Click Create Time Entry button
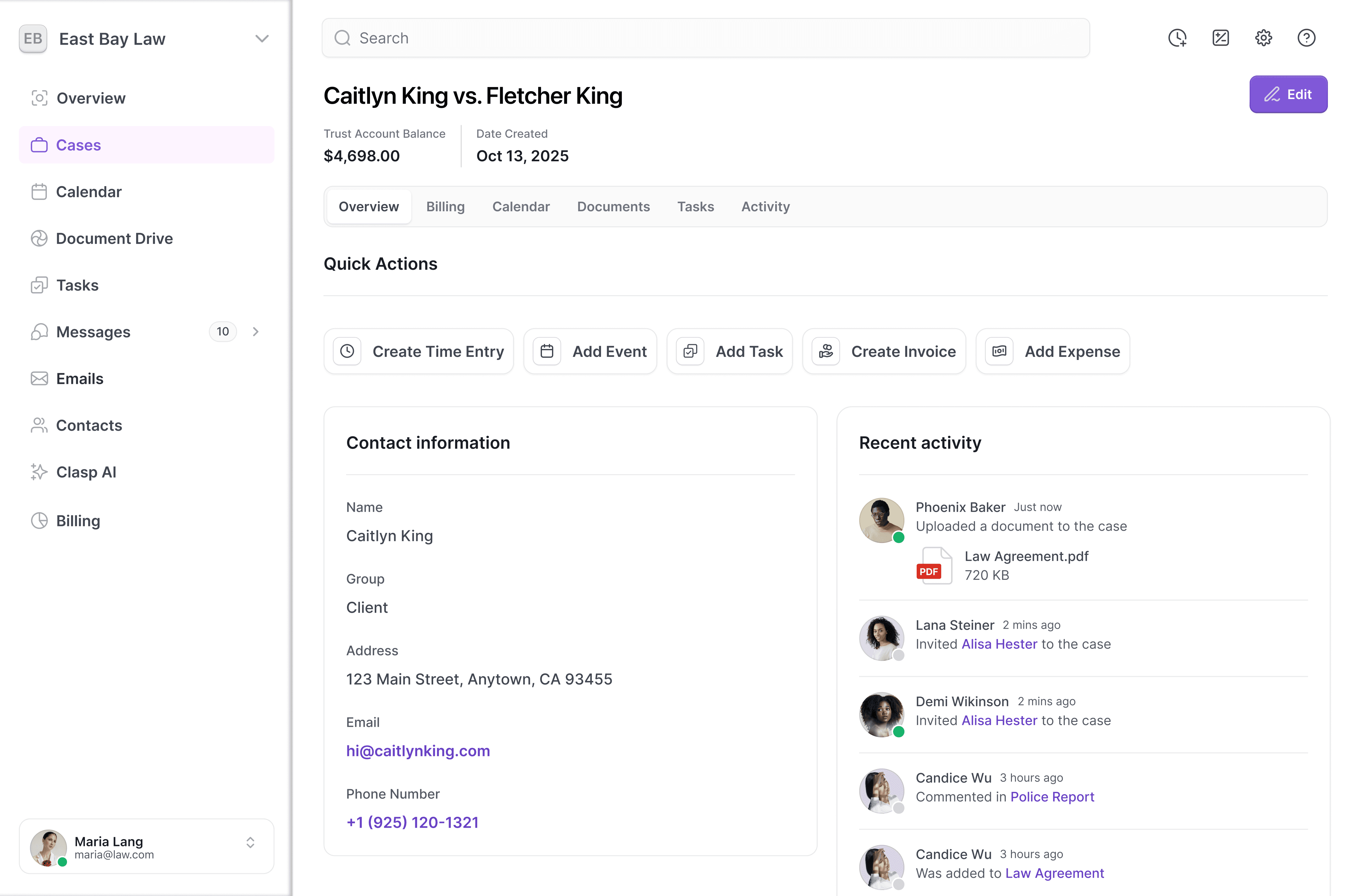 418,351
